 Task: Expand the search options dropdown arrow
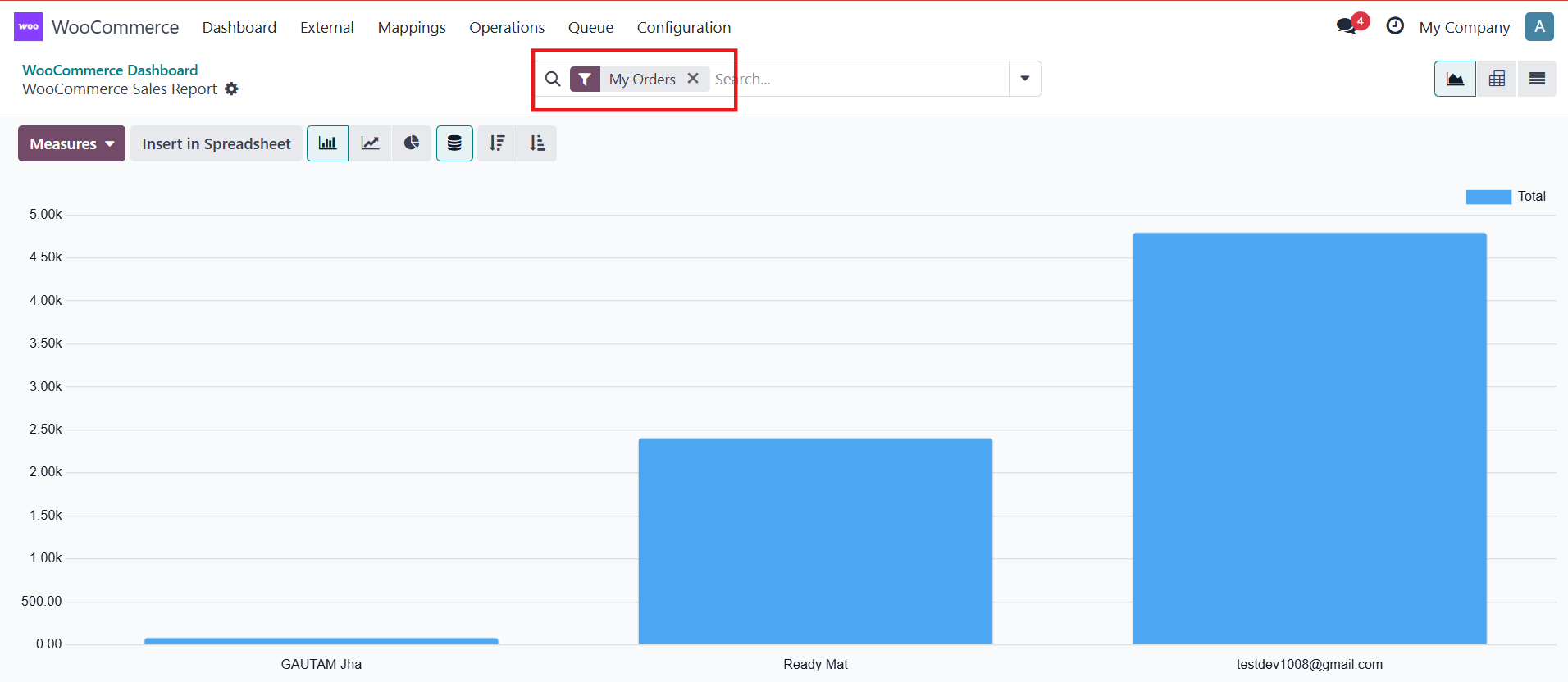(1025, 79)
